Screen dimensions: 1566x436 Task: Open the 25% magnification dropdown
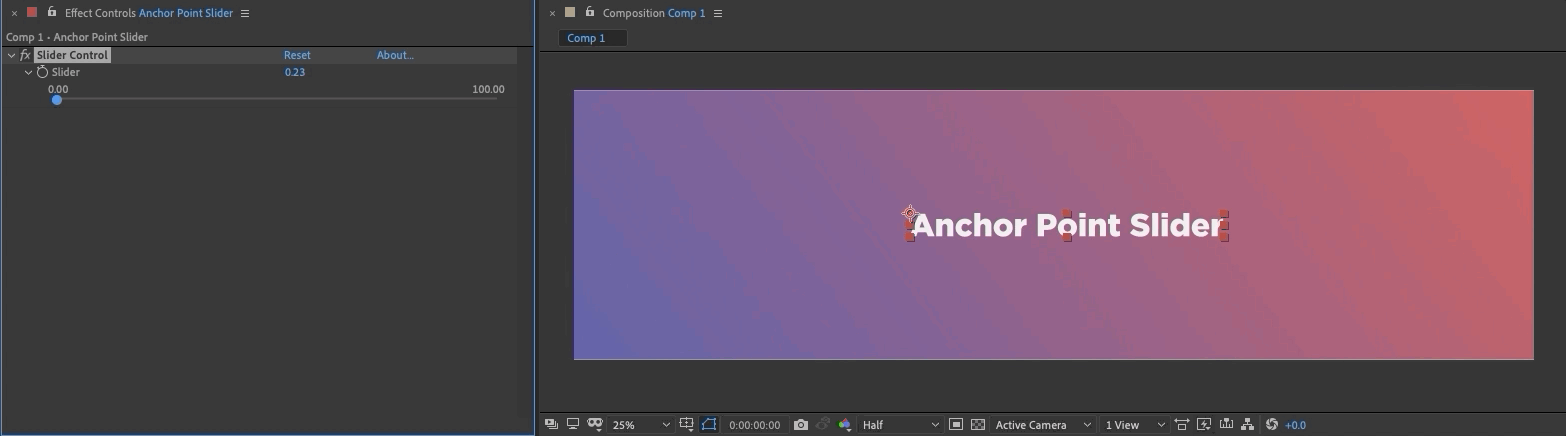coord(641,425)
